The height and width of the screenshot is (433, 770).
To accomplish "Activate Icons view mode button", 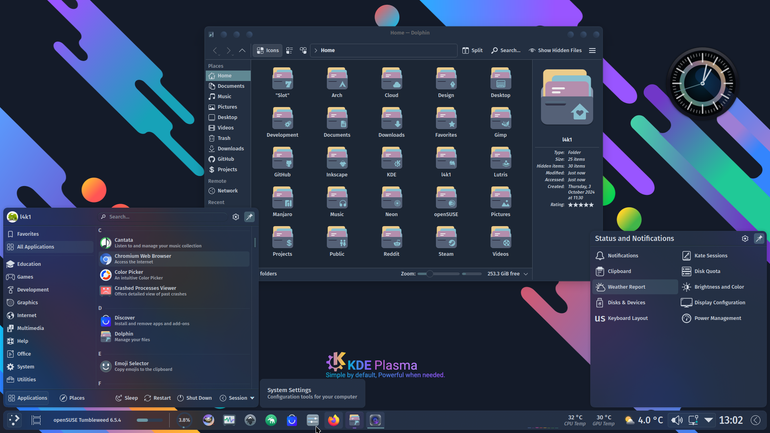I will (x=268, y=50).
